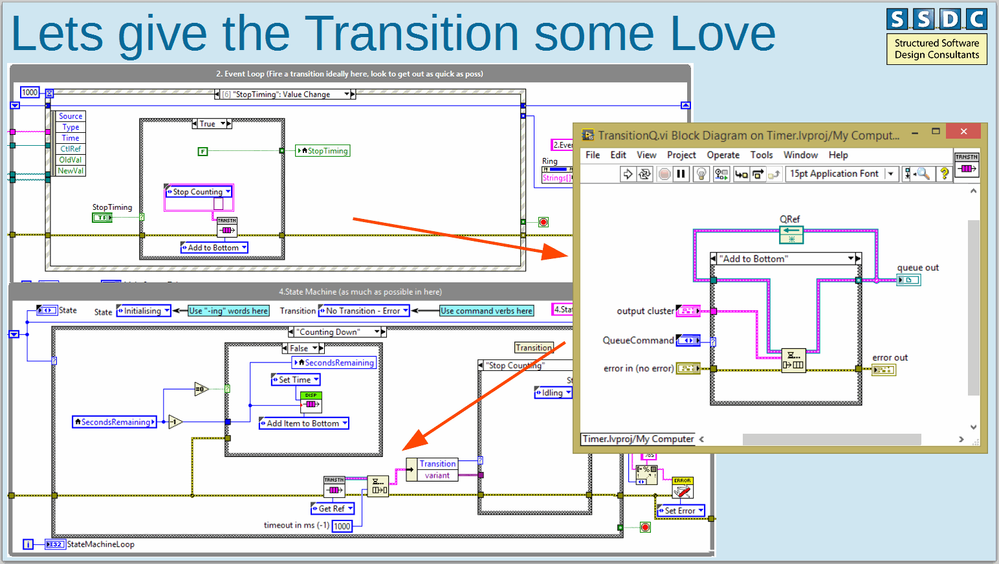
Task: Toggle Highlight Execution light bulb
Action: 701,174
